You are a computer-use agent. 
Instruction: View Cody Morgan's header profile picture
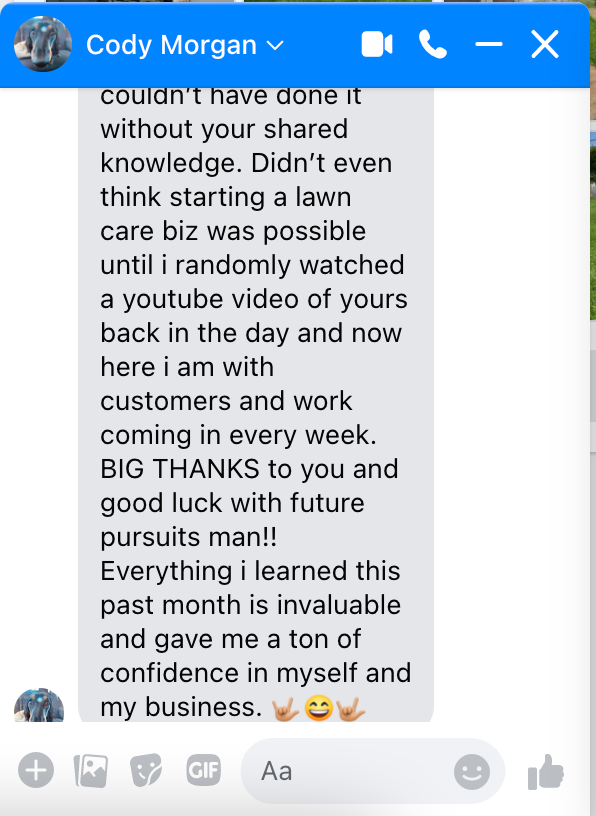43,44
